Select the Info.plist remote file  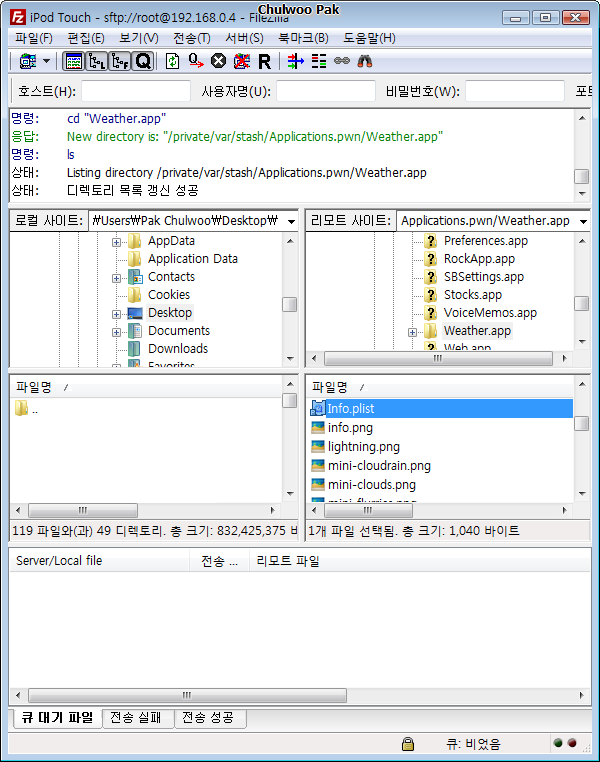click(x=441, y=408)
